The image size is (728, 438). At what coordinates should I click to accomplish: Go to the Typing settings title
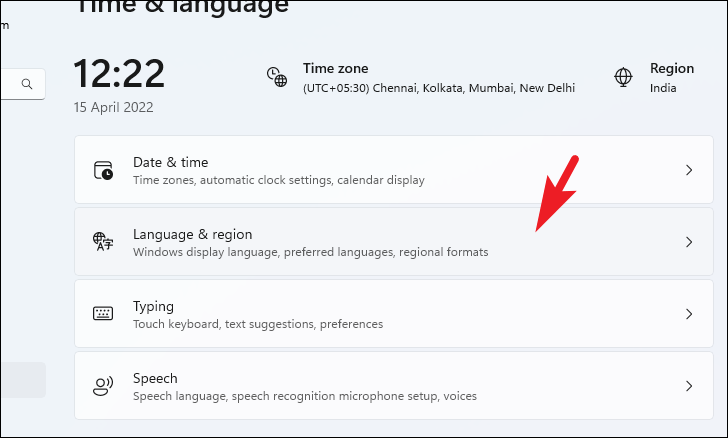coord(154,306)
